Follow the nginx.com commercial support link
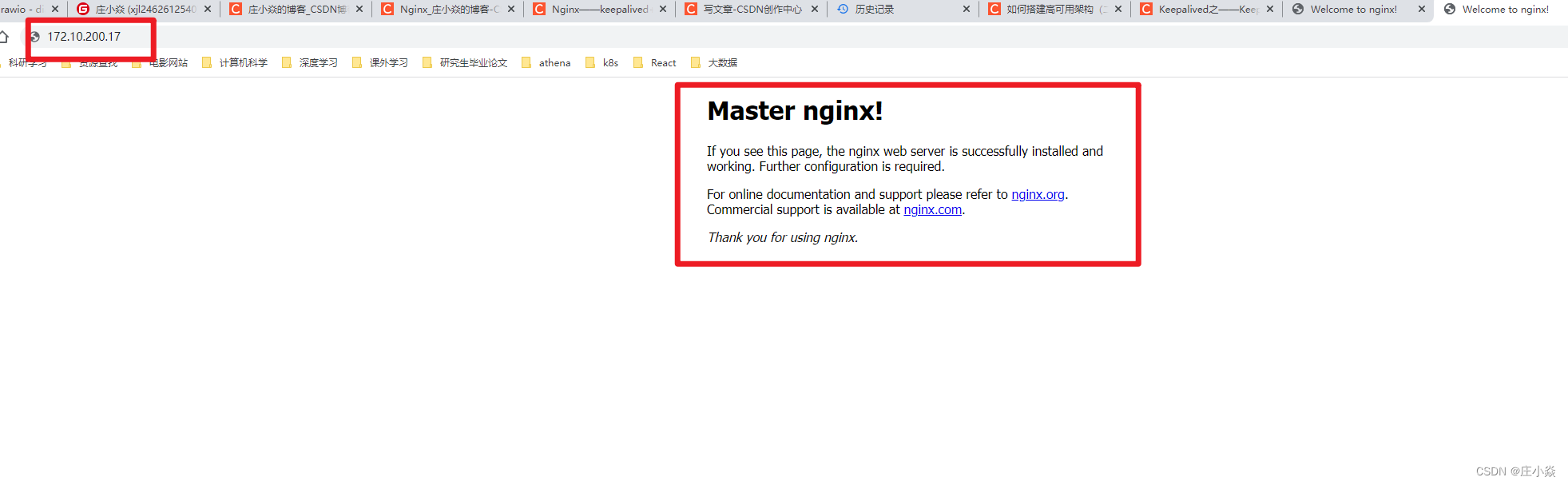The image size is (1568, 485). pyautogui.click(x=932, y=209)
